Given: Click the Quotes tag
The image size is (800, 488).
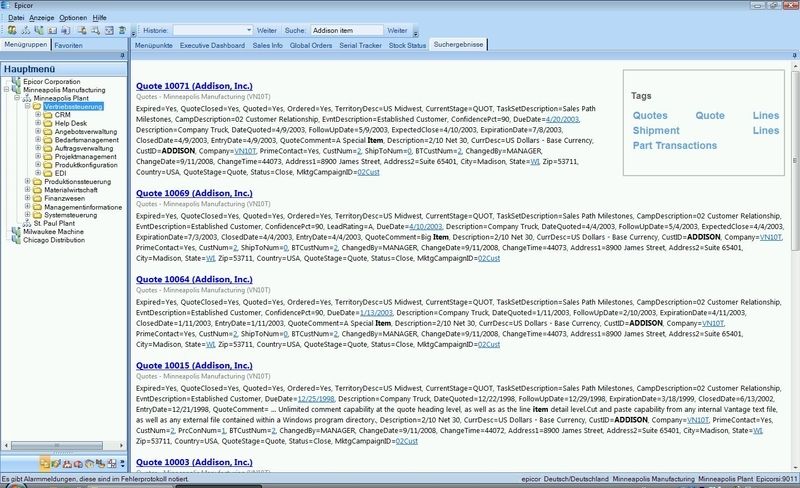Looking at the screenshot, I should [x=650, y=115].
